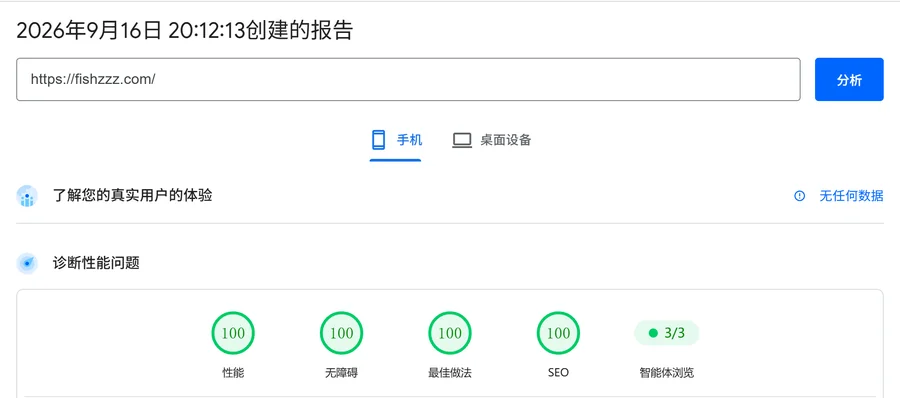
Task: Click the 3/3 智能体浏览 badge
Action: (x=667, y=333)
